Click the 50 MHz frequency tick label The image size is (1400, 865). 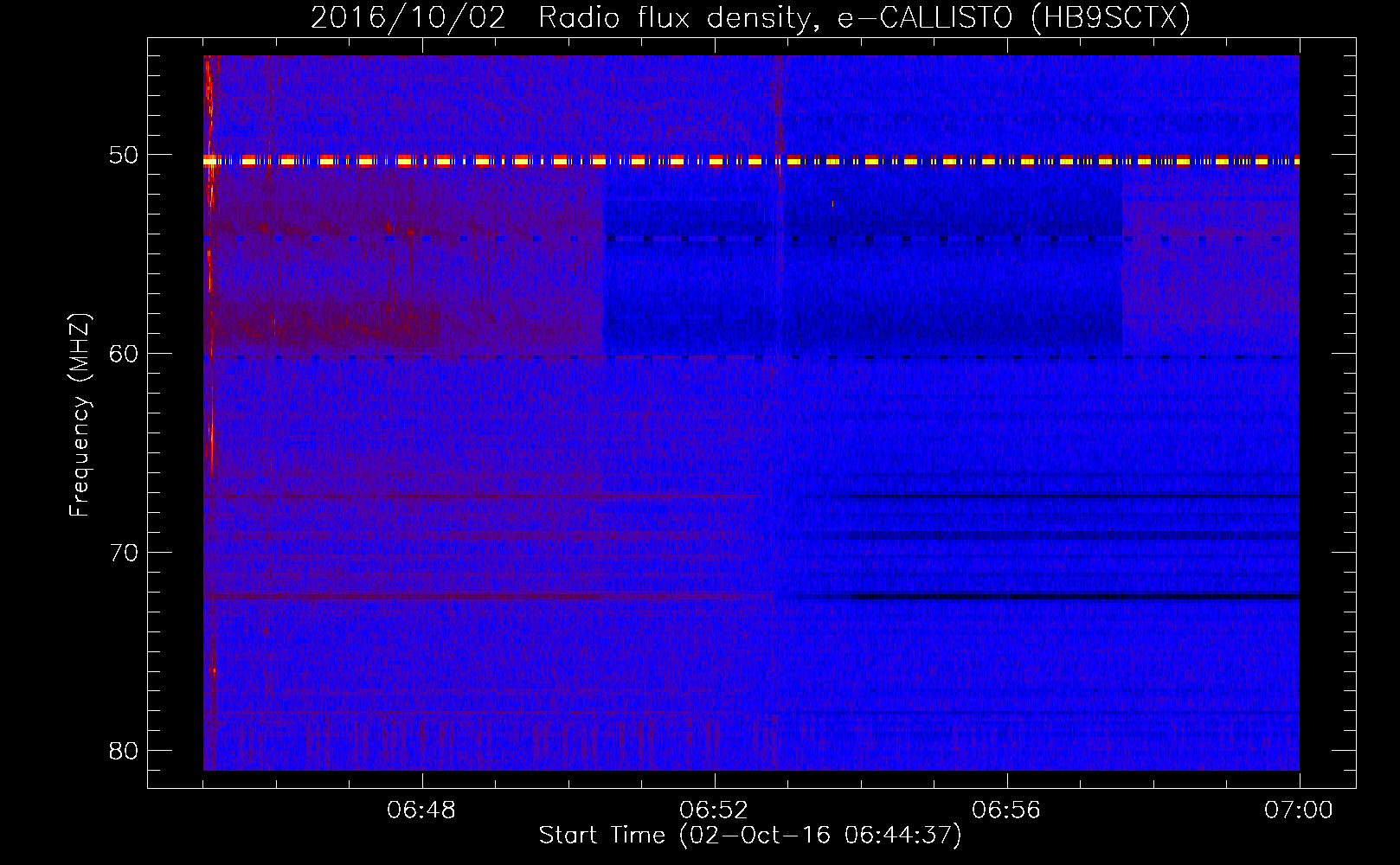(x=124, y=155)
